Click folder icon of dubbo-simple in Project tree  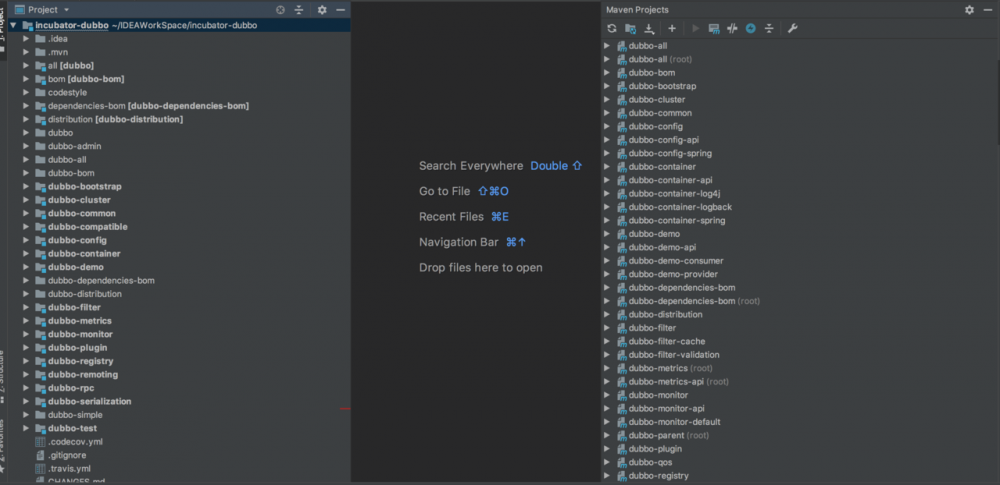coord(40,415)
